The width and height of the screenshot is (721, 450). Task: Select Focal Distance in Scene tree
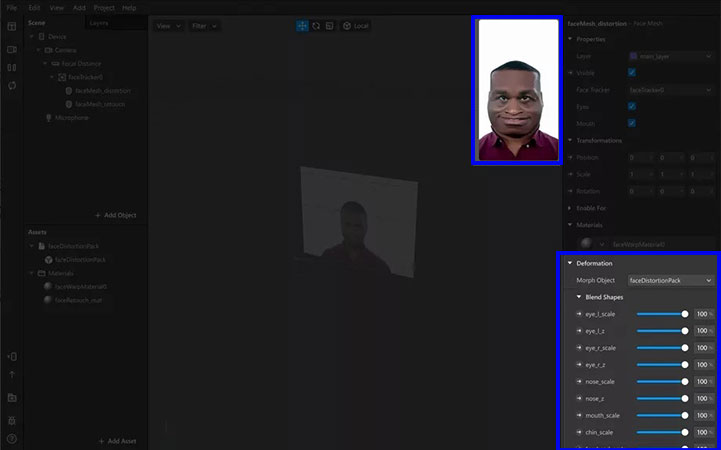(81, 63)
